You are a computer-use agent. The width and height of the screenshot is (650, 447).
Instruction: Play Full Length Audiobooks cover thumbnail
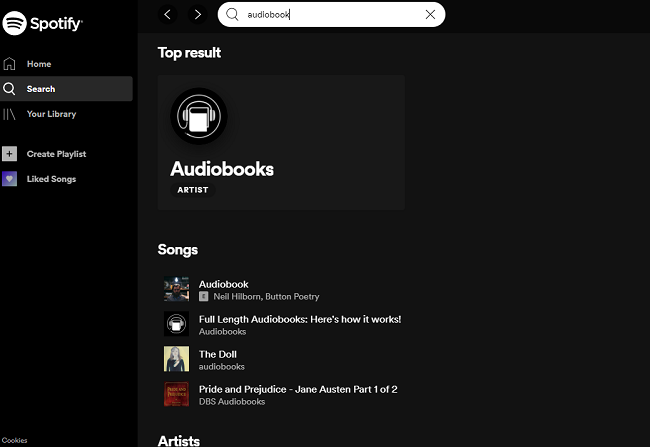pos(177,324)
